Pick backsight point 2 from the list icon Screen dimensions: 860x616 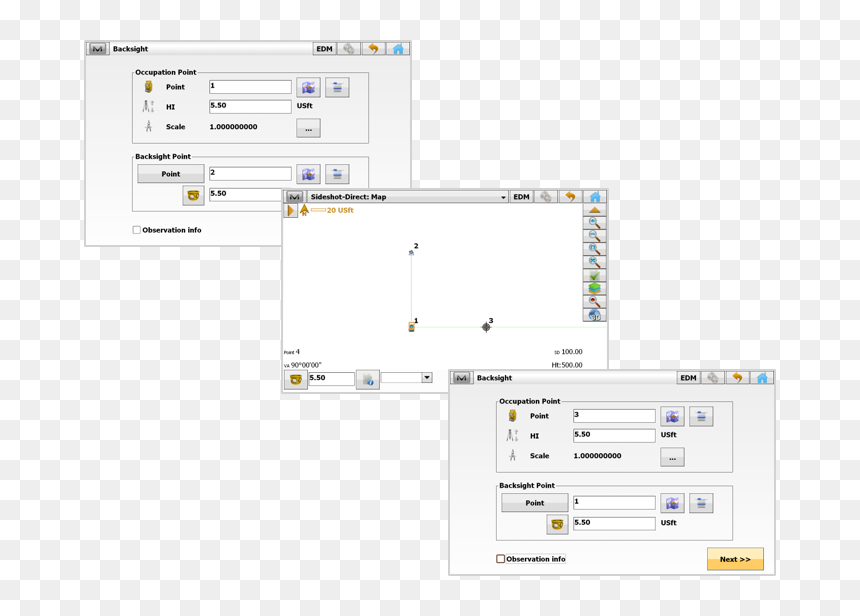coord(337,174)
